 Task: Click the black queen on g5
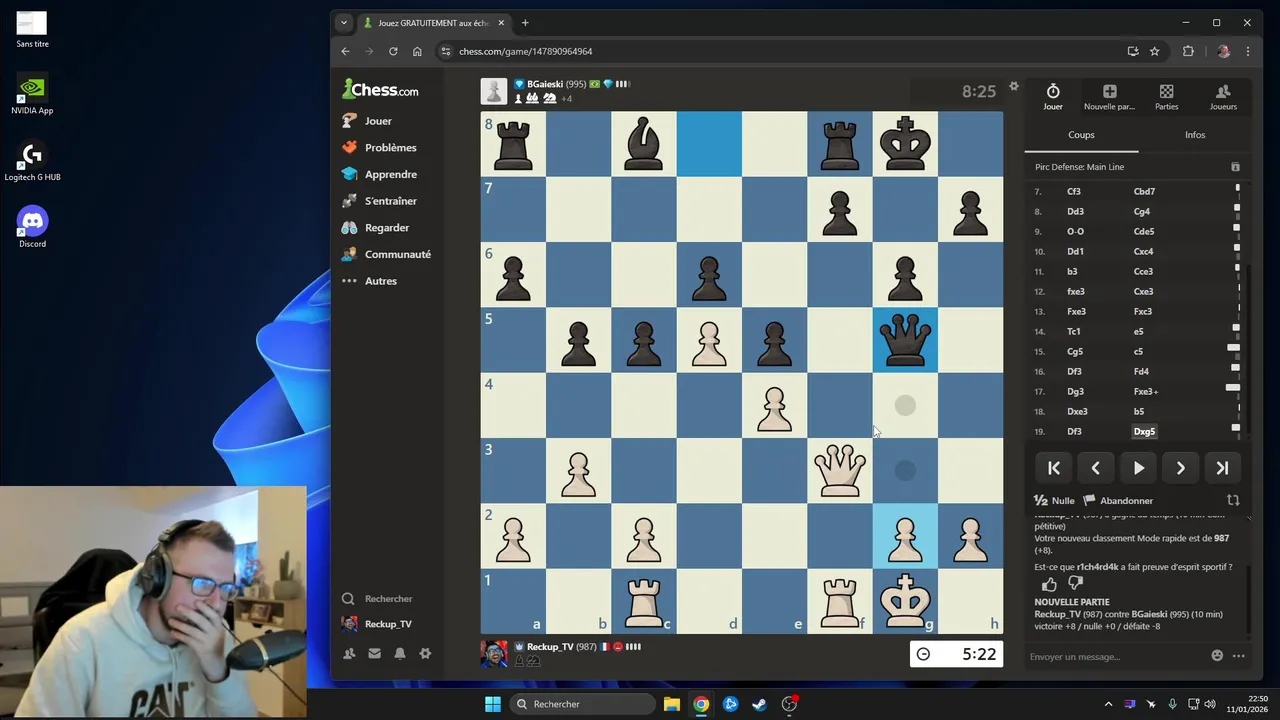pyautogui.click(x=905, y=340)
